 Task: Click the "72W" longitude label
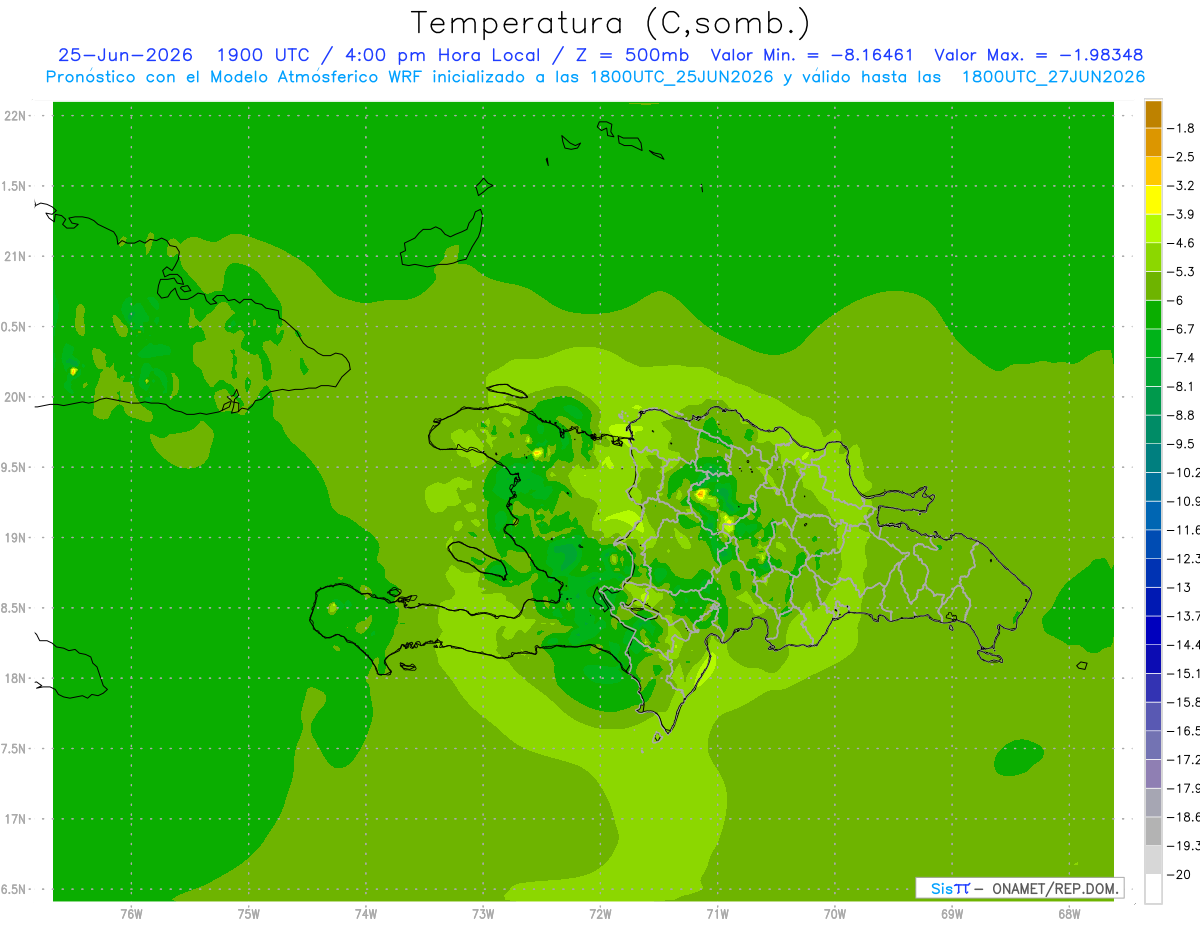click(600, 913)
